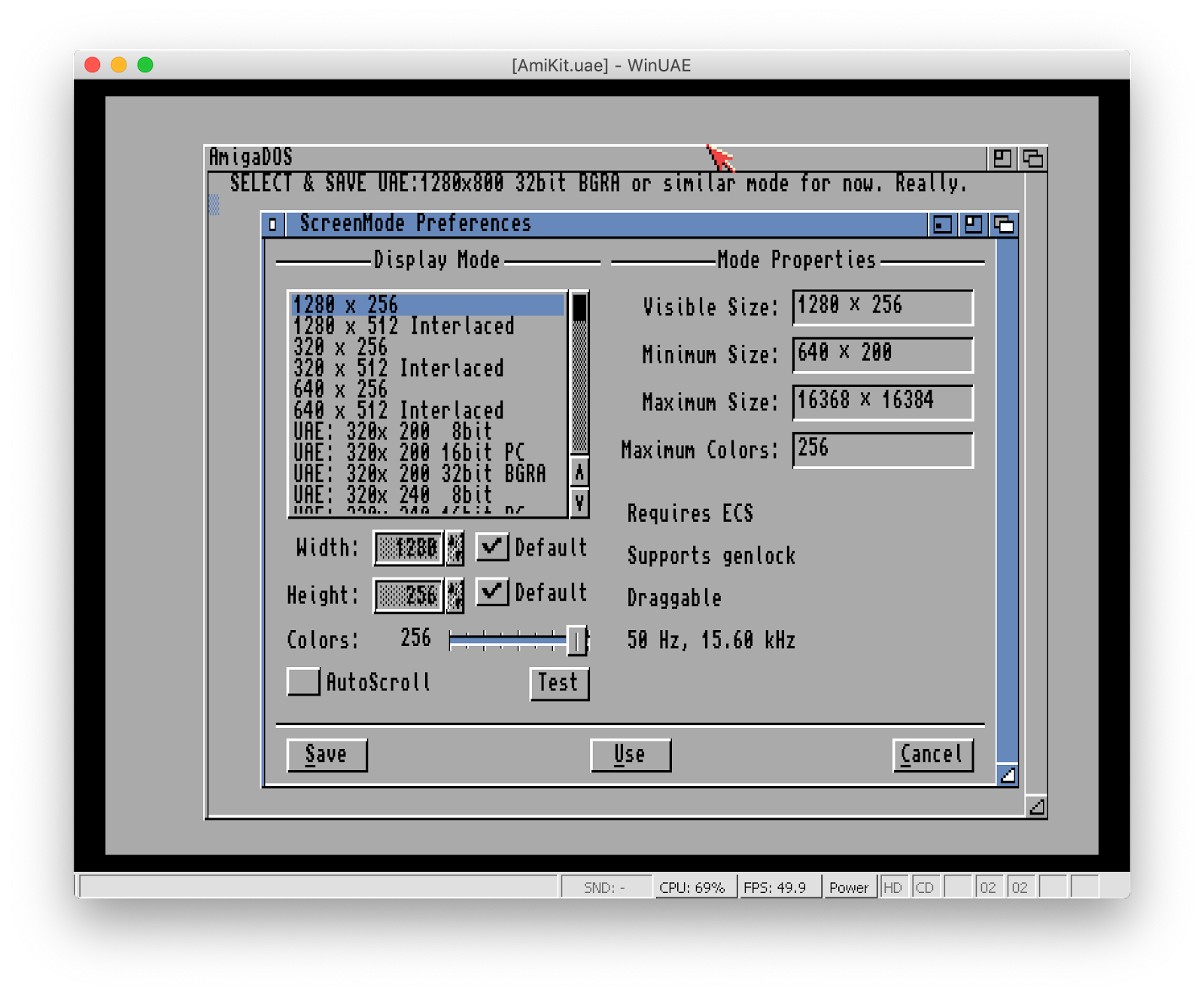Click the display mode list down arrow
This screenshot has width=1204, height=996.
click(x=579, y=503)
